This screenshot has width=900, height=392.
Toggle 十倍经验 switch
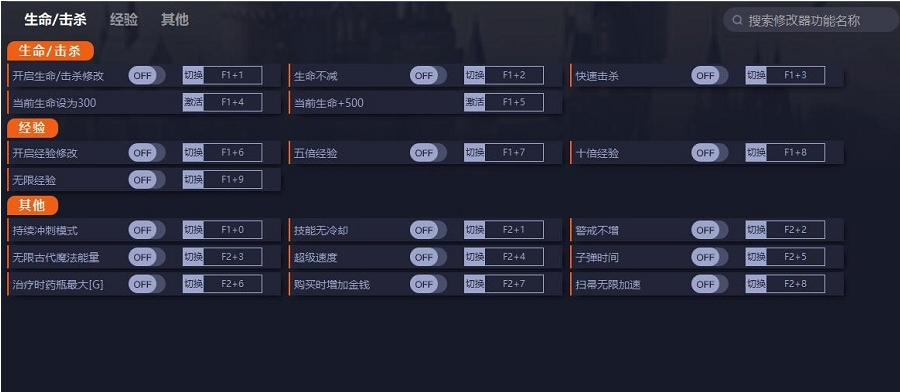(x=709, y=153)
